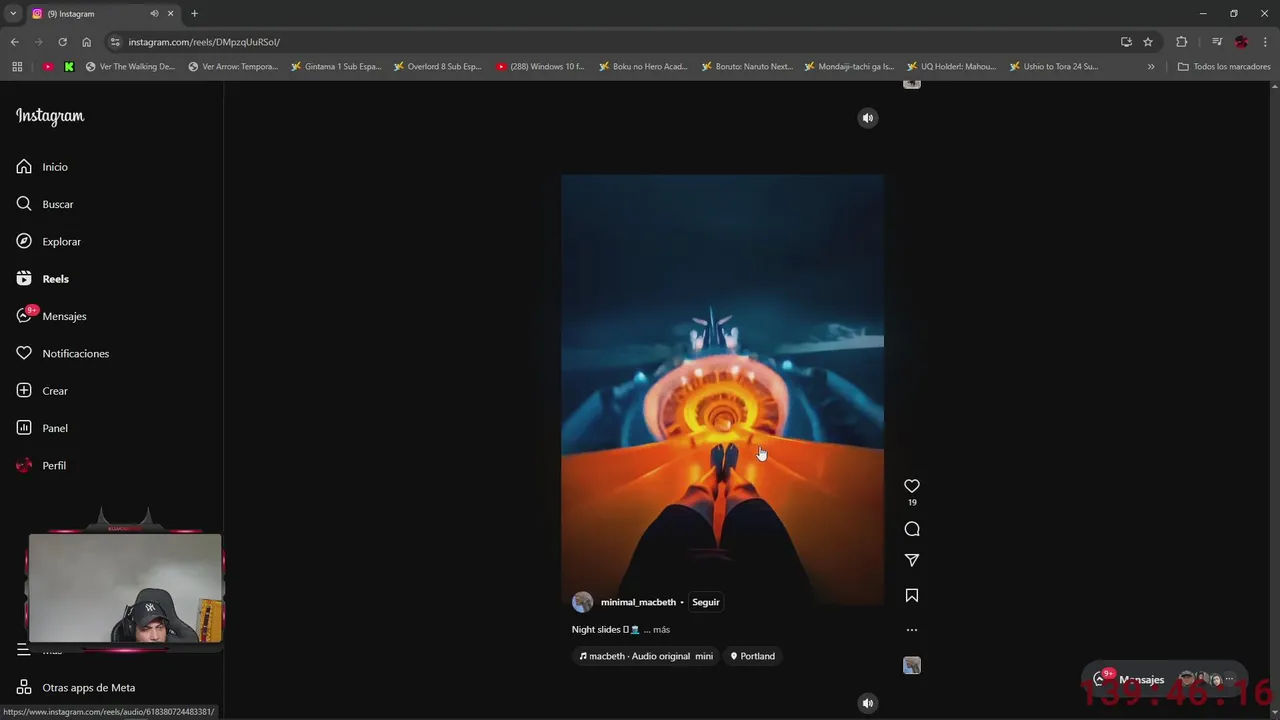
Task: Mute the Instagram tab audio
Action: [154, 14]
